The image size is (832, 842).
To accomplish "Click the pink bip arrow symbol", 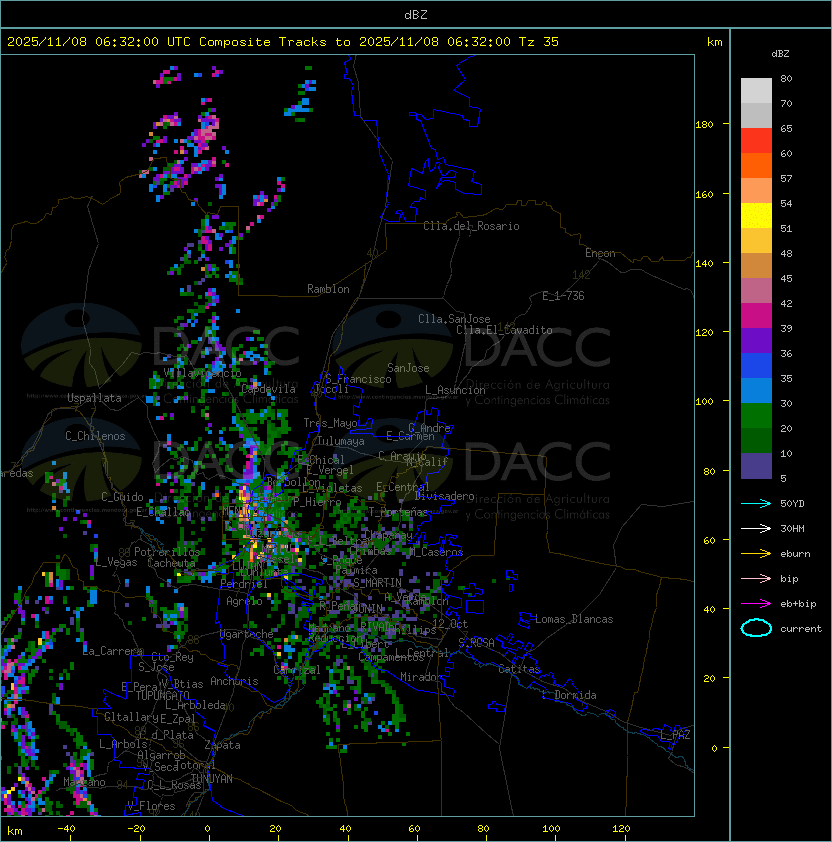I will [x=756, y=578].
